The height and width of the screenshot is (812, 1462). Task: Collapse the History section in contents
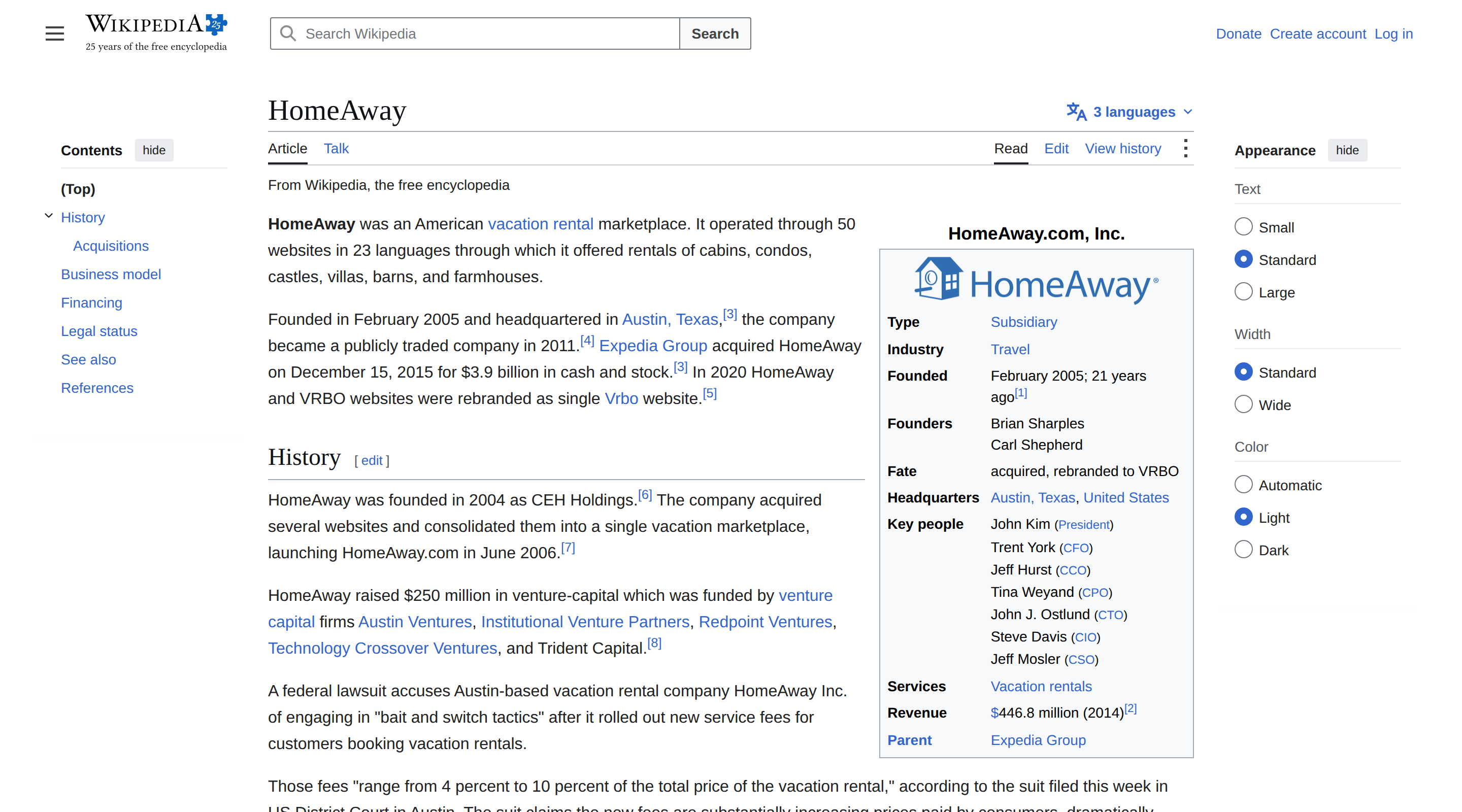pos(49,216)
